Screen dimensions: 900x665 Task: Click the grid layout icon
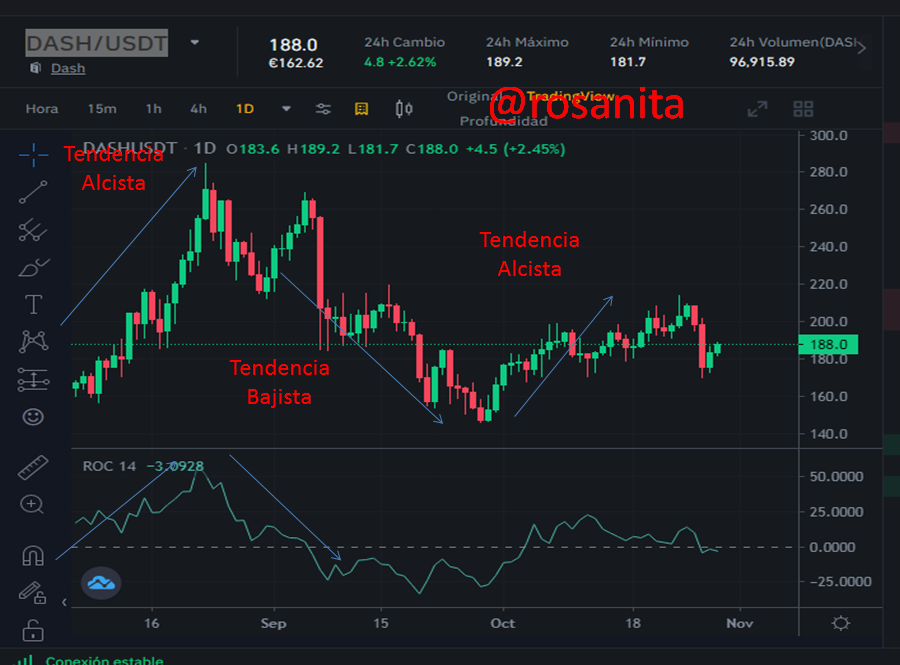tap(803, 108)
